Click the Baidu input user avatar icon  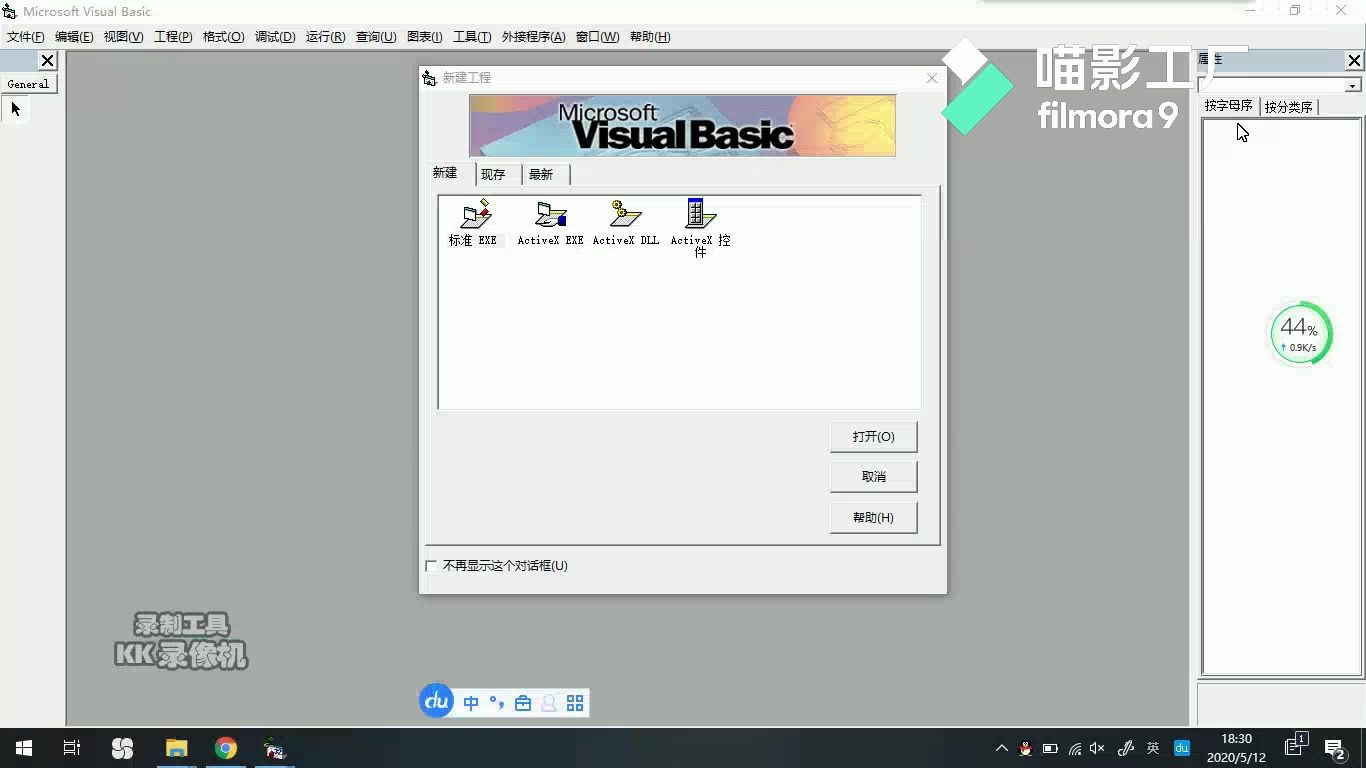pyautogui.click(x=548, y=703)
